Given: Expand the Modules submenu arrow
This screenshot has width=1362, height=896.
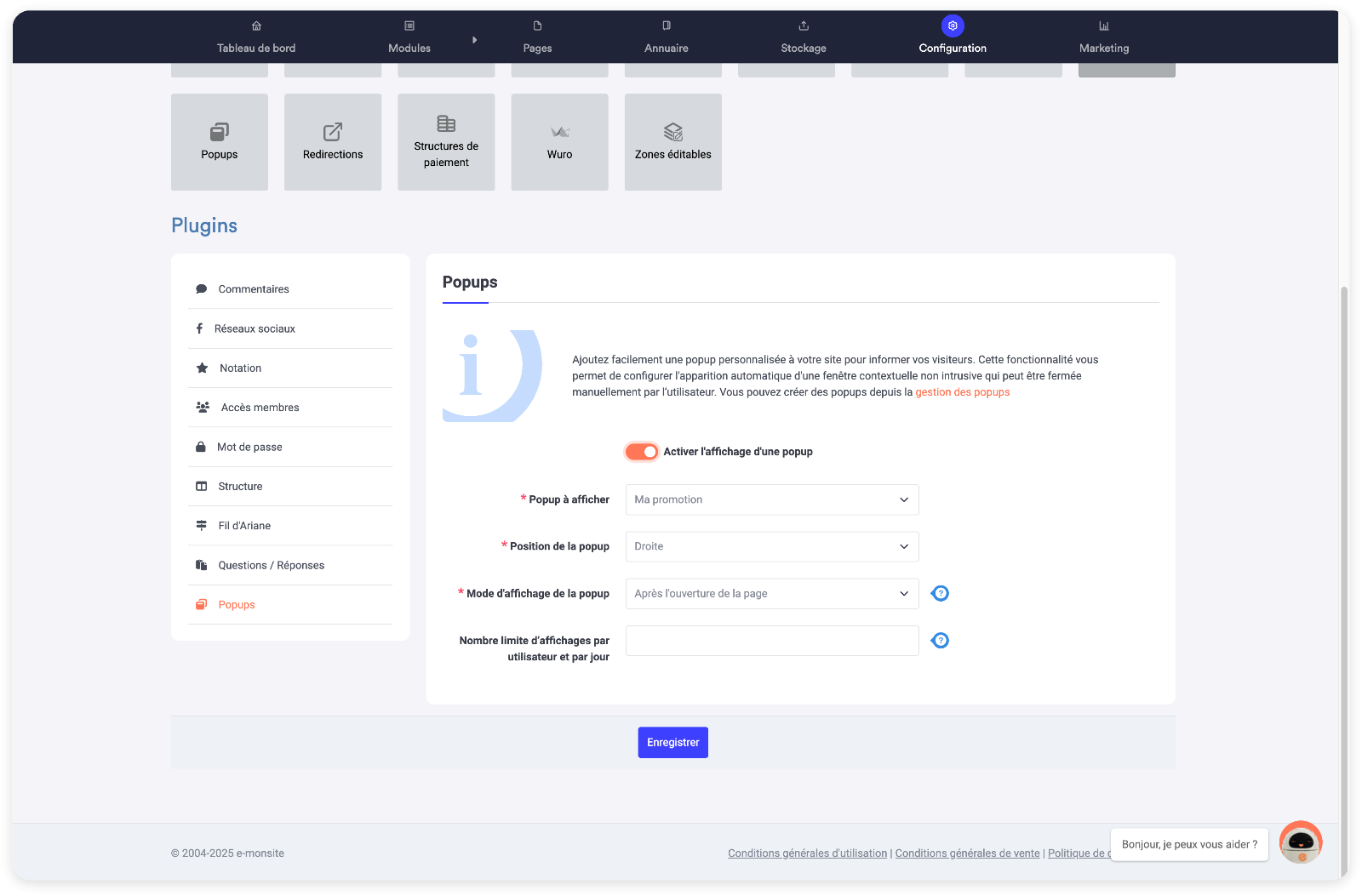Looking at the screenshot, I should point(474,40).
